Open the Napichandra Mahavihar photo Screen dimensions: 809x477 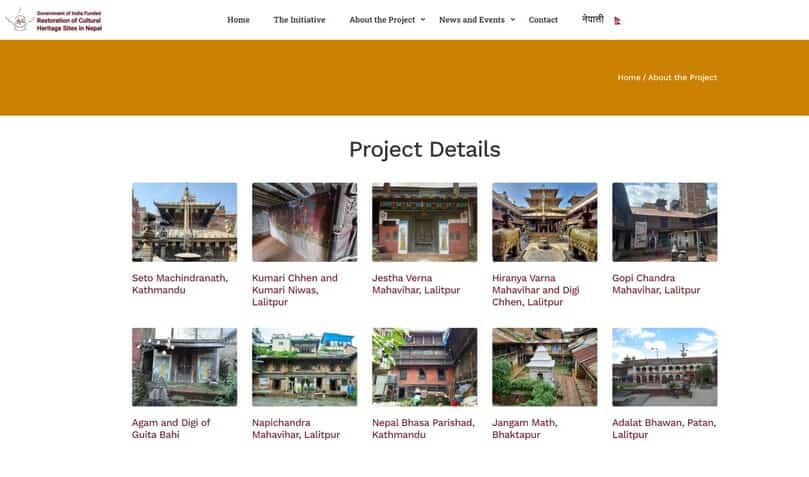coord(304,366)
